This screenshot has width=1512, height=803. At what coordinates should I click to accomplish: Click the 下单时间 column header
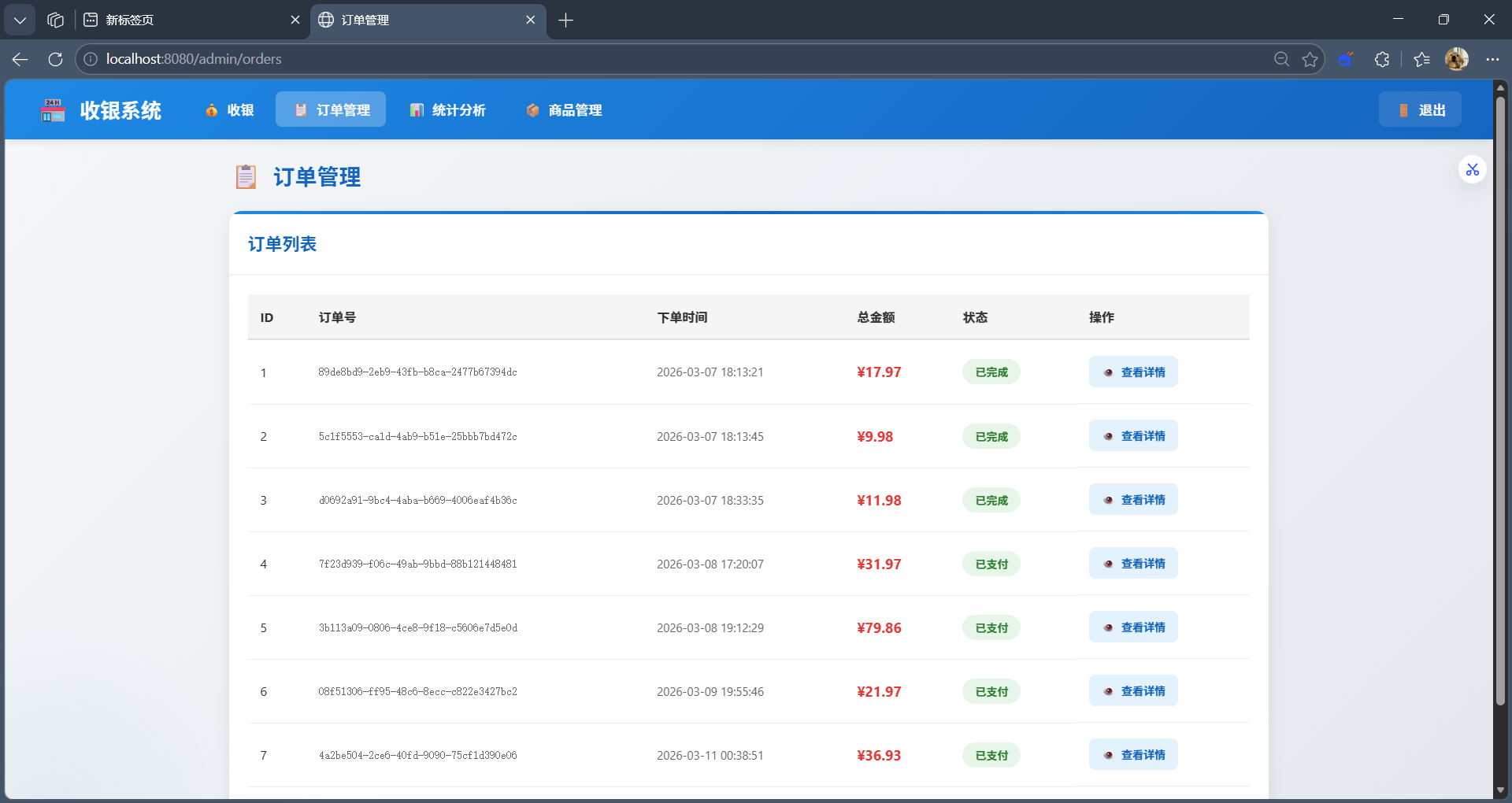point(682,317)
